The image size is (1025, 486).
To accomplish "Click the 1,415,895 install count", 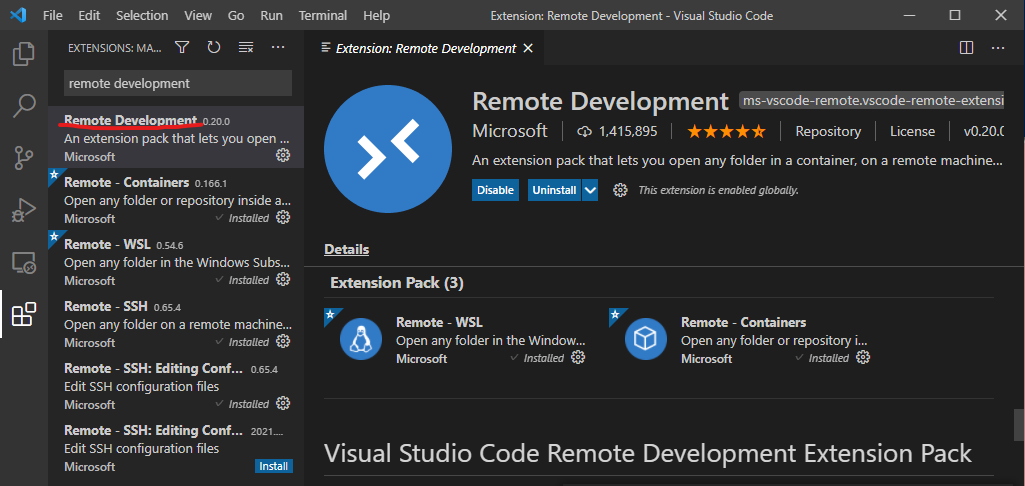I will point(618,131).
